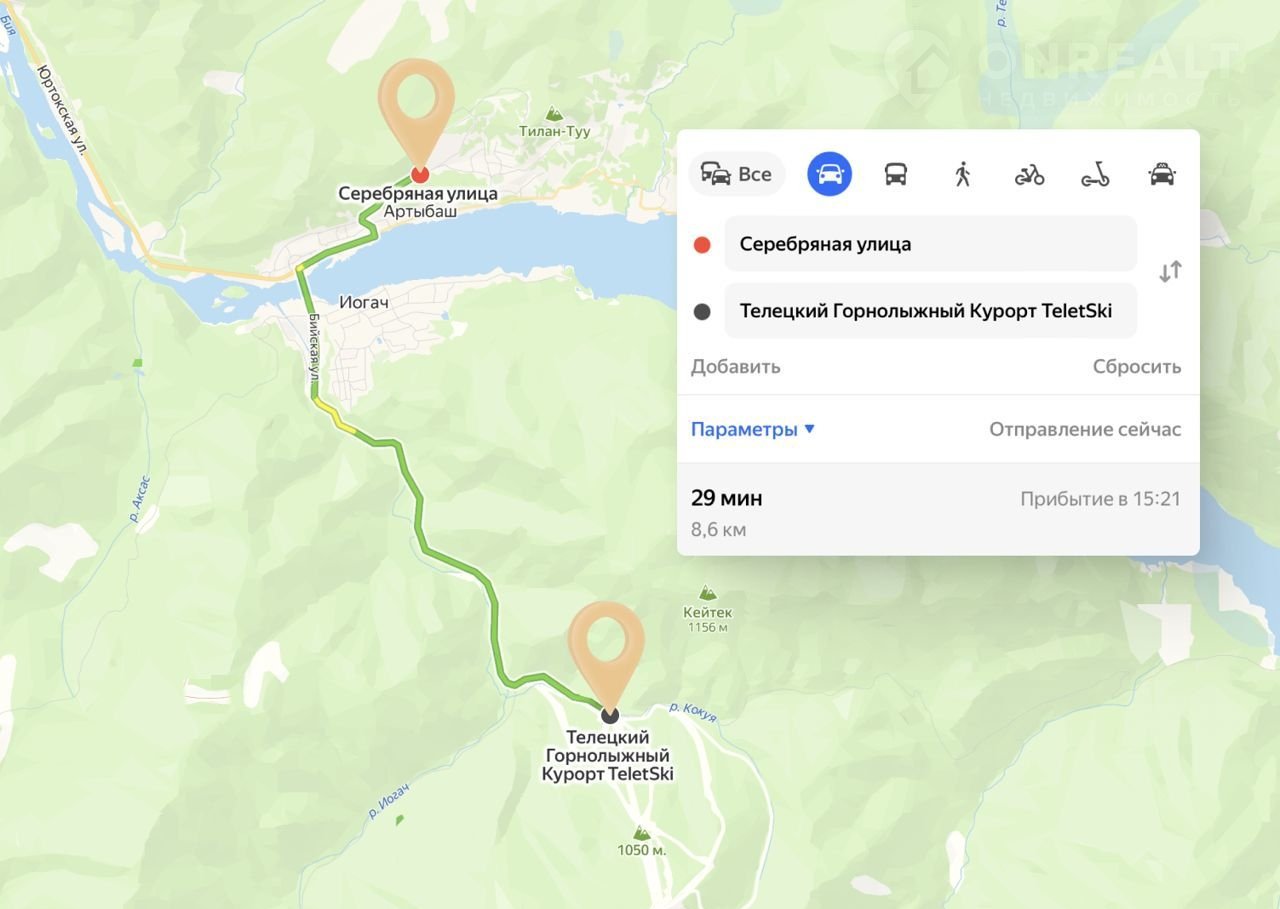Choose the walking route icon
This screenshot has height=909, width=1280.
[962, 174]
